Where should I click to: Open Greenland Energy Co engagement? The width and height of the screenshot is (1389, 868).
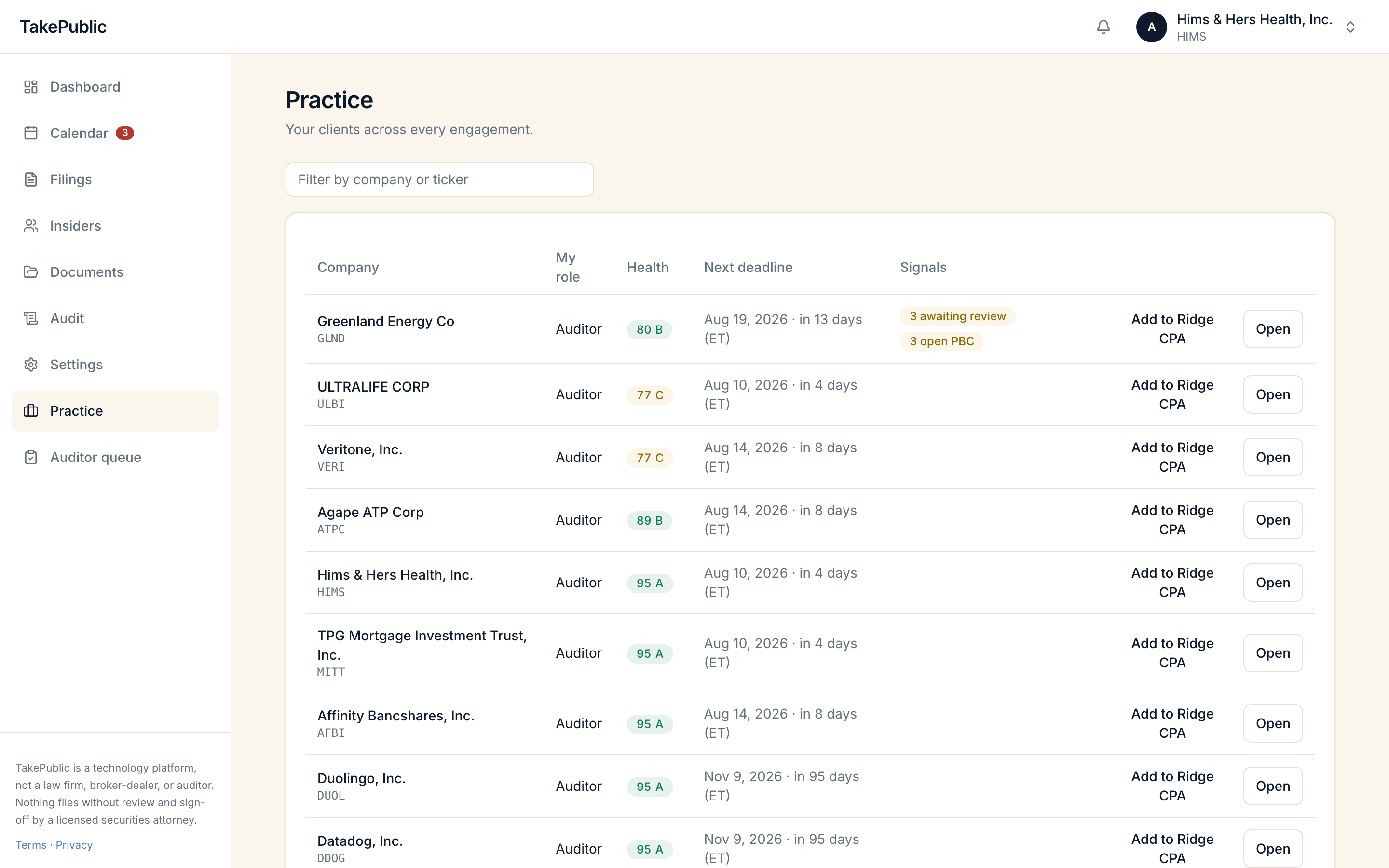1272,329
